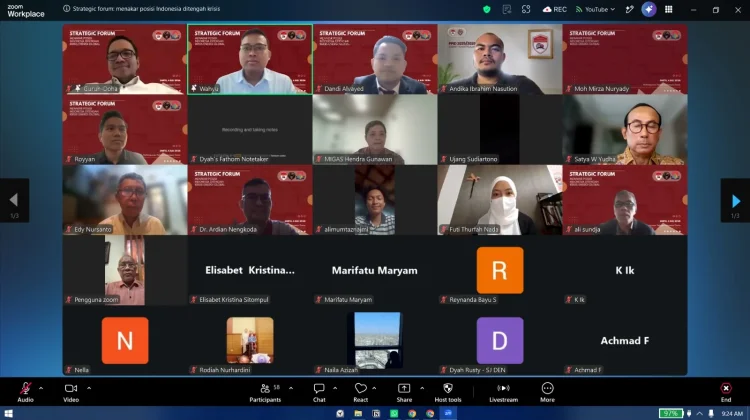Select Moh Mirza Nuryady's tile

pyautogui.click(x=625, y=59)
